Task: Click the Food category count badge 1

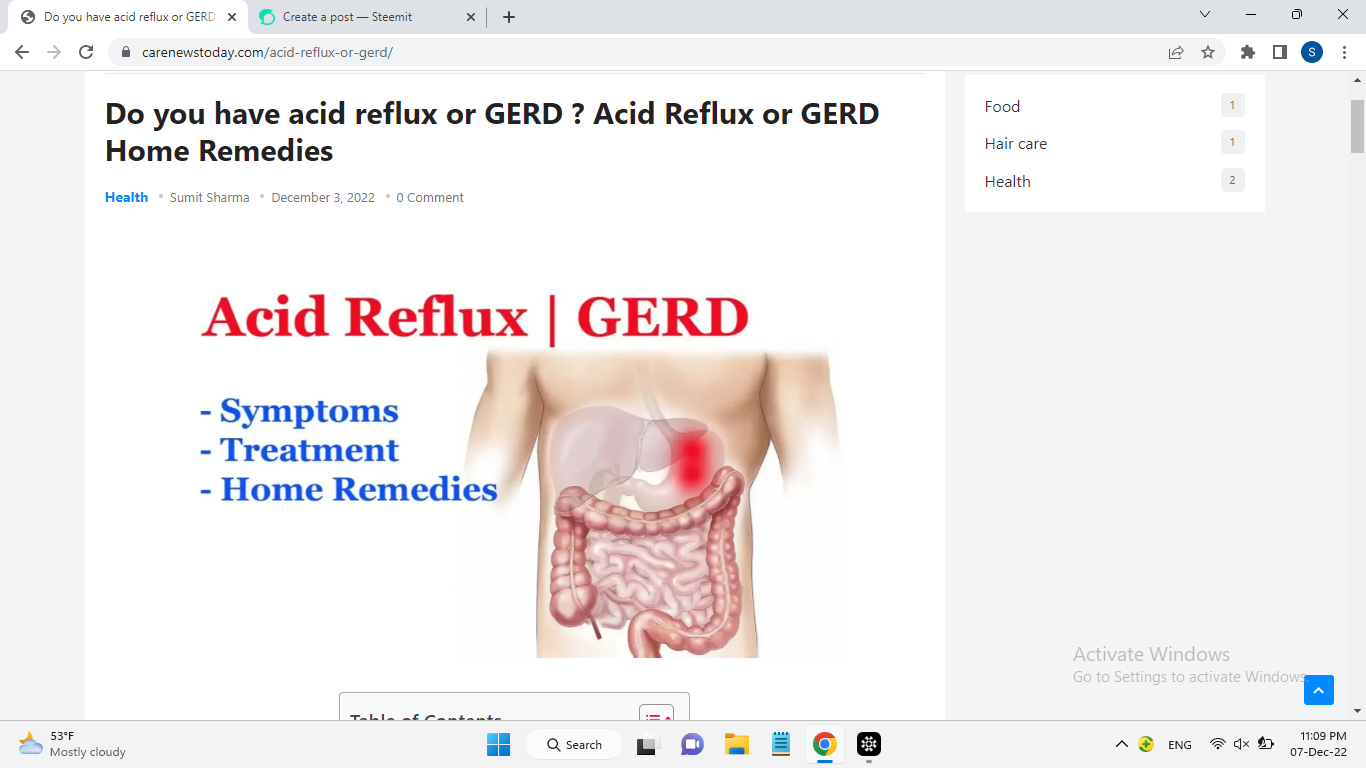Action: coord(1232,105)
